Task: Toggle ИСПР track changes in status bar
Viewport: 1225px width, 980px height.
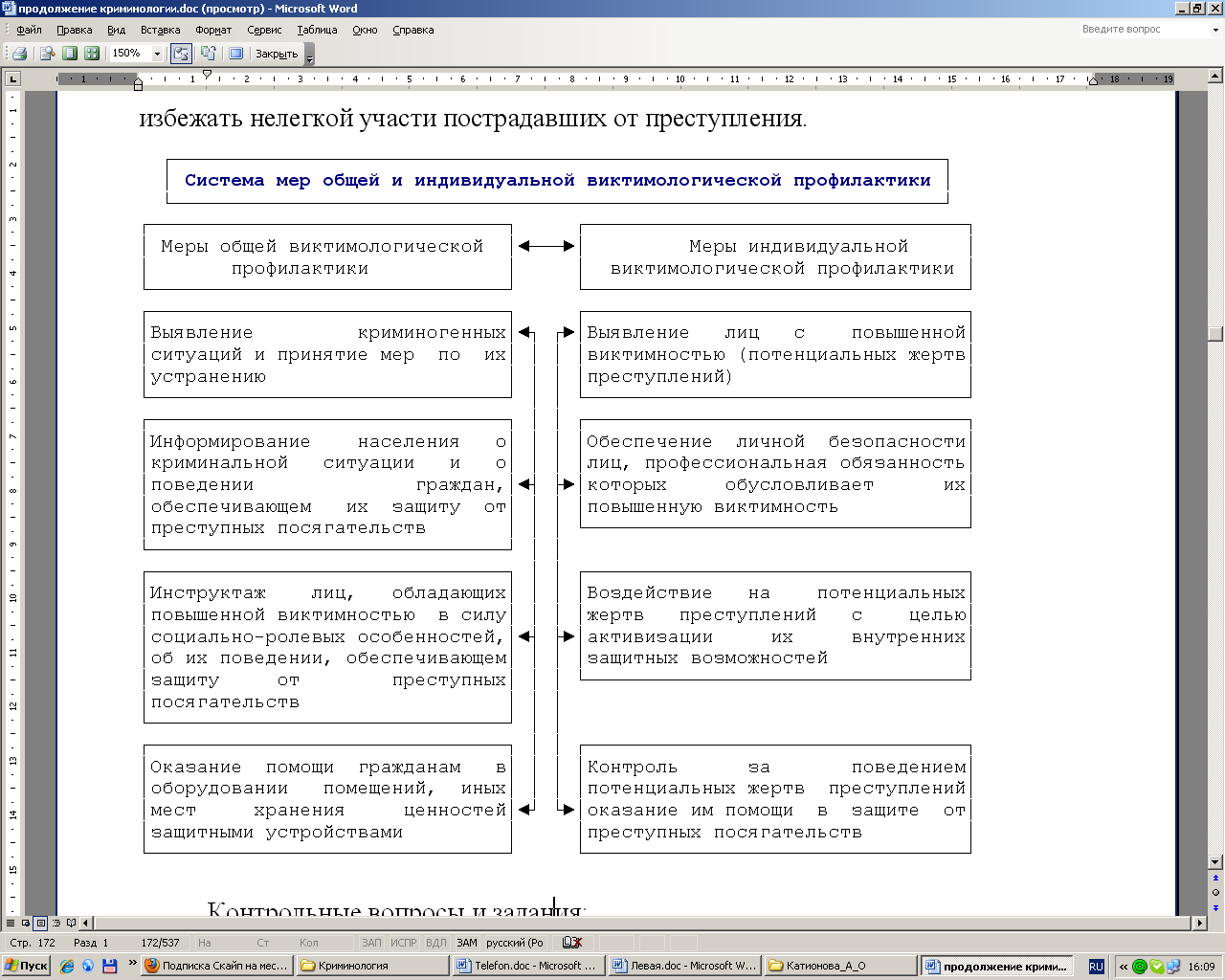Action: (404, 943)
